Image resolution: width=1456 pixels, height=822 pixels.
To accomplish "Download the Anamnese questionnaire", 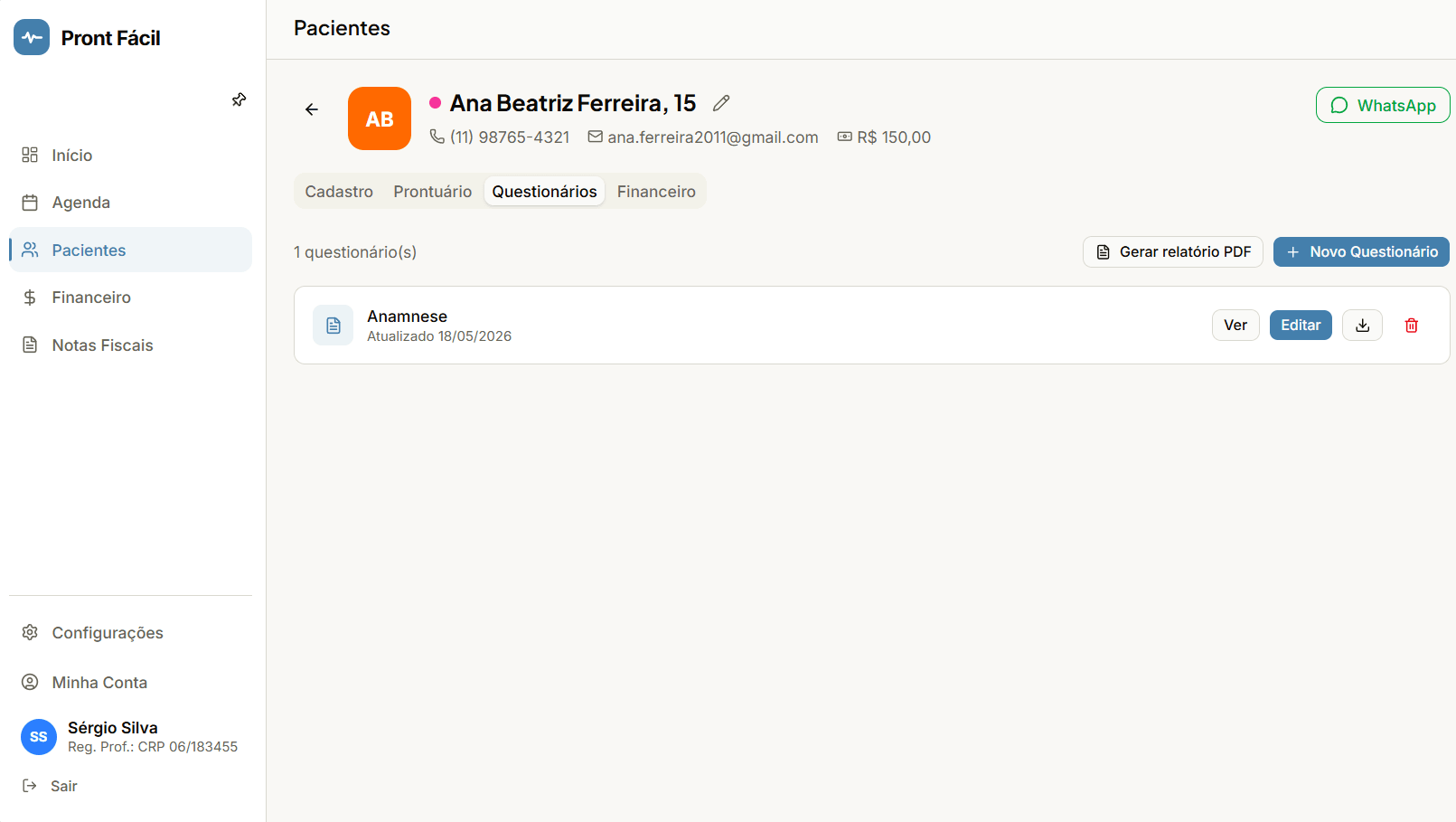I will click(1363, 326).
